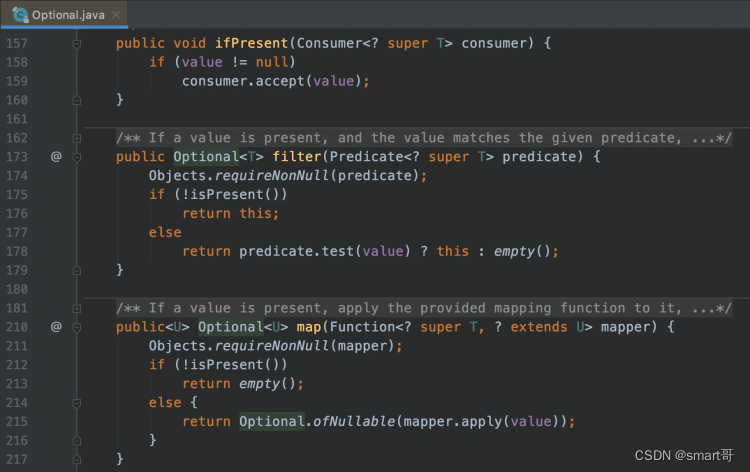Click highlighted Optional on line 215

(x=272, y=421)
